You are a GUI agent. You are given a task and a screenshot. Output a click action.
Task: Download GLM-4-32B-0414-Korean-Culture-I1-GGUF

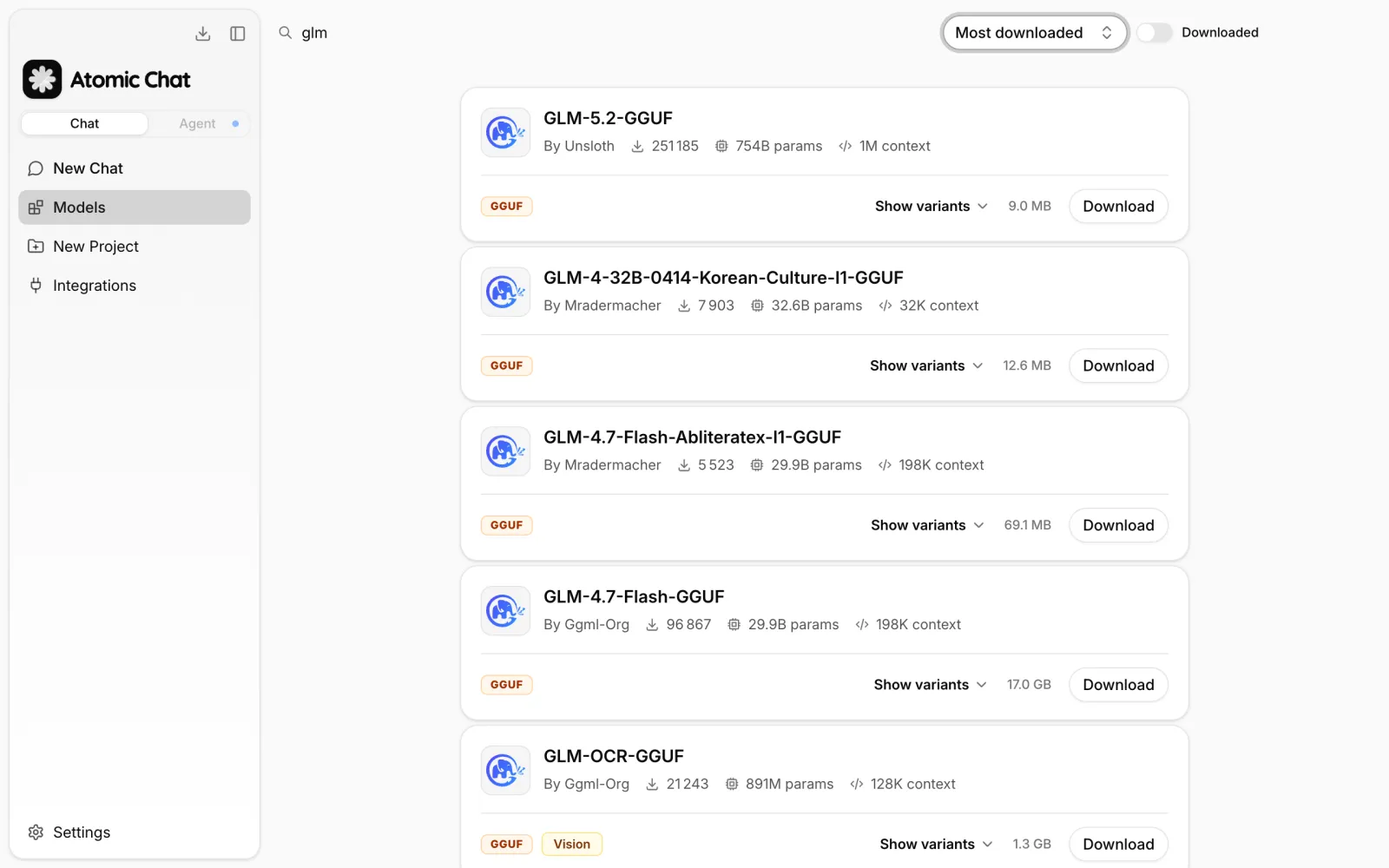[x=1118, y=366]
